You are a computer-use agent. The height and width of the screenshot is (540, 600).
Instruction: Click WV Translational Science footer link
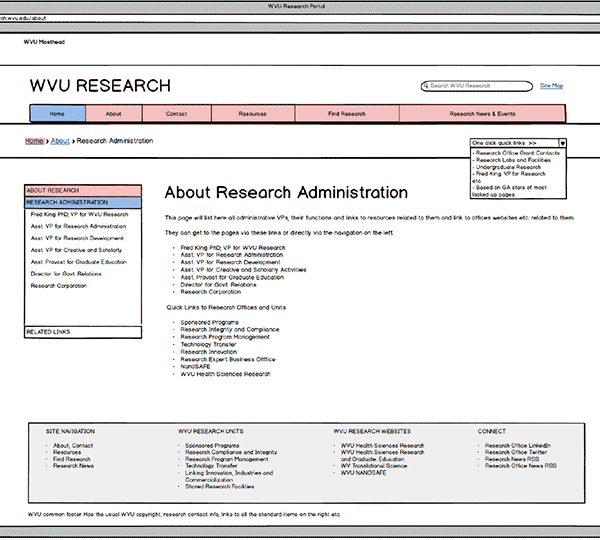[374, 466]
